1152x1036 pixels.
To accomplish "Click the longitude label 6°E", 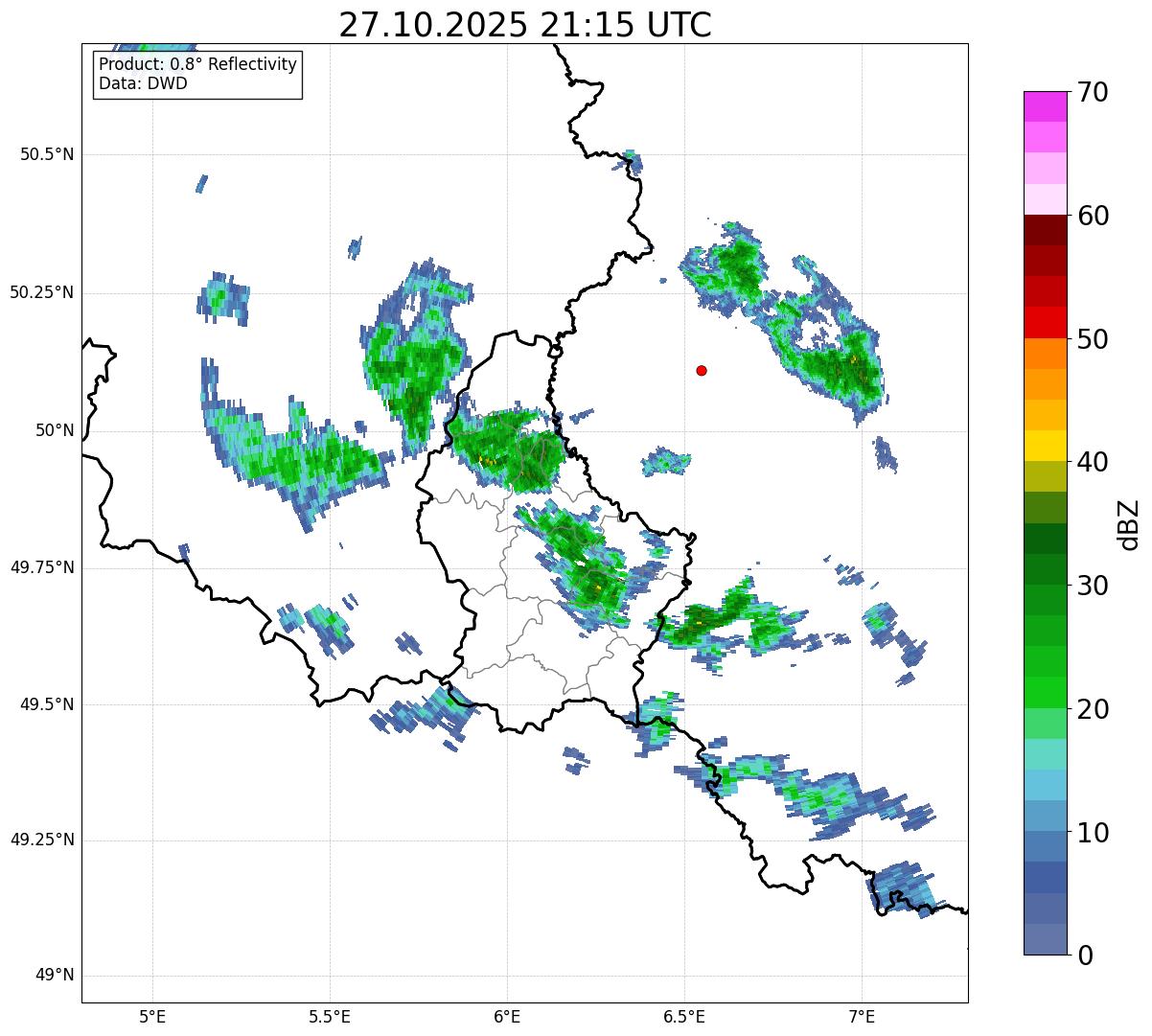I will (x=507, y=1017).
